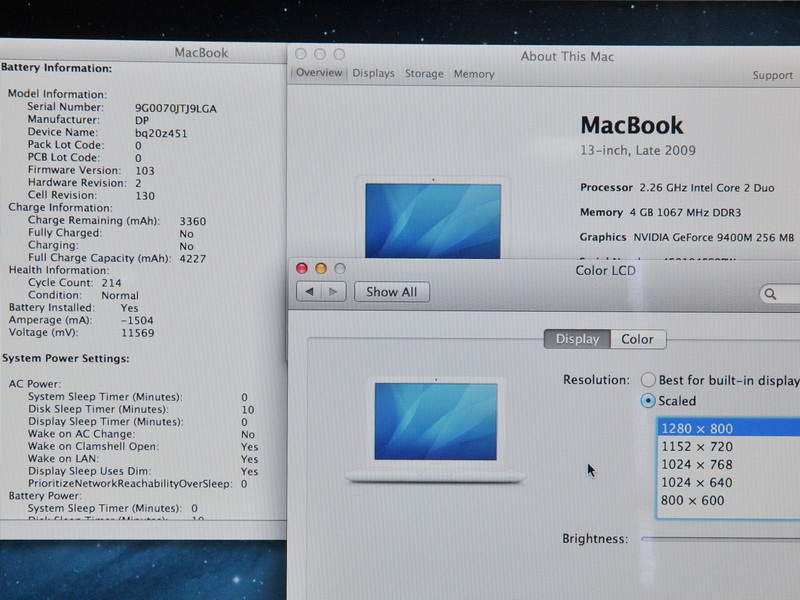800x600 pixels.
Task: Select the Display tab in Color LCD
Action: pyautogui.click(x=577, y=339)
